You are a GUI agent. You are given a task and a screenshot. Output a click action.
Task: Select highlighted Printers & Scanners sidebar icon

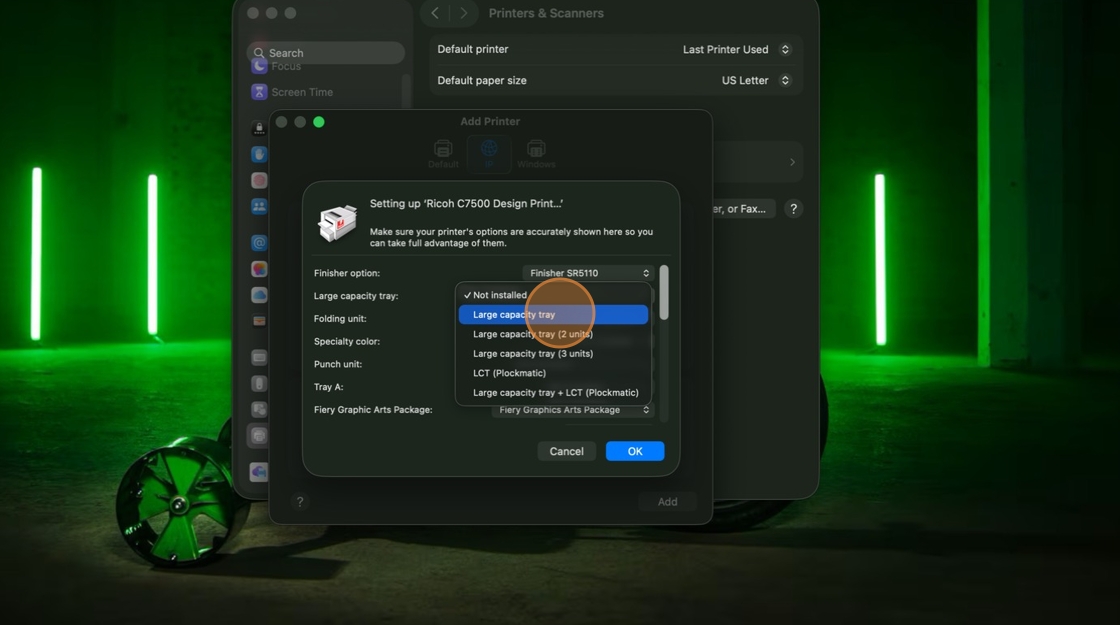coord(259,435)
